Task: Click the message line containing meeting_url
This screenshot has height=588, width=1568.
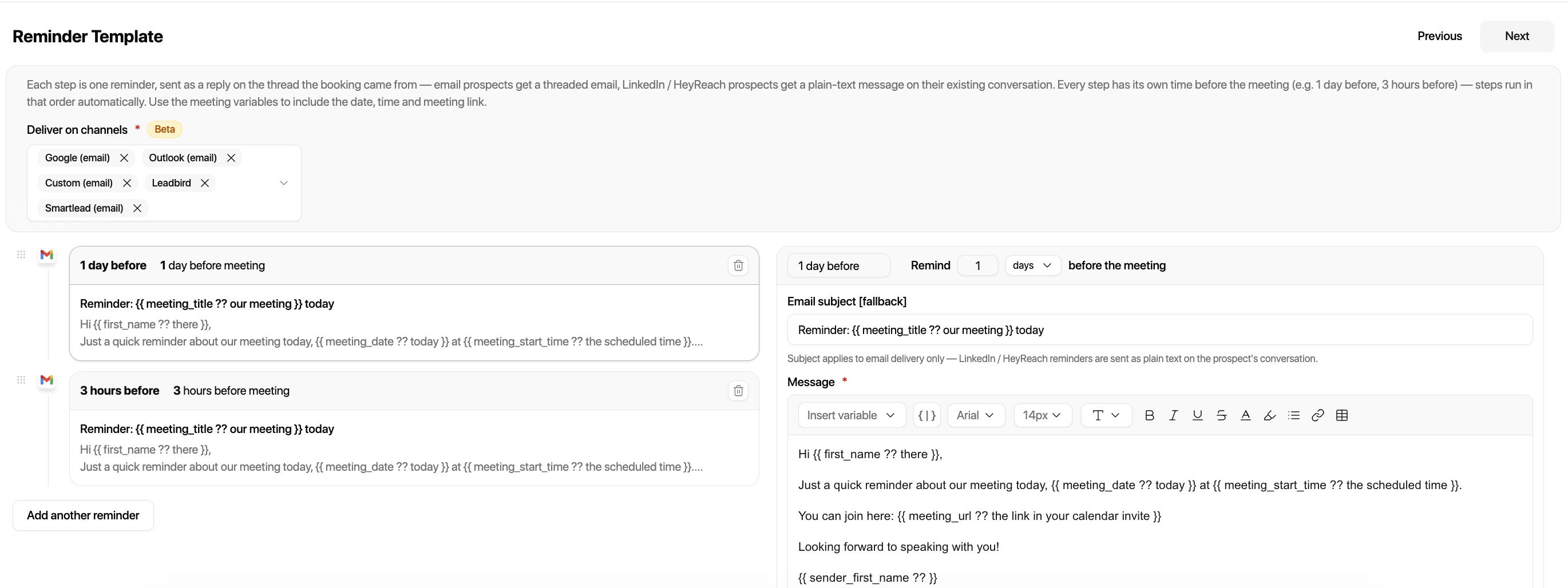Action: 979,515
